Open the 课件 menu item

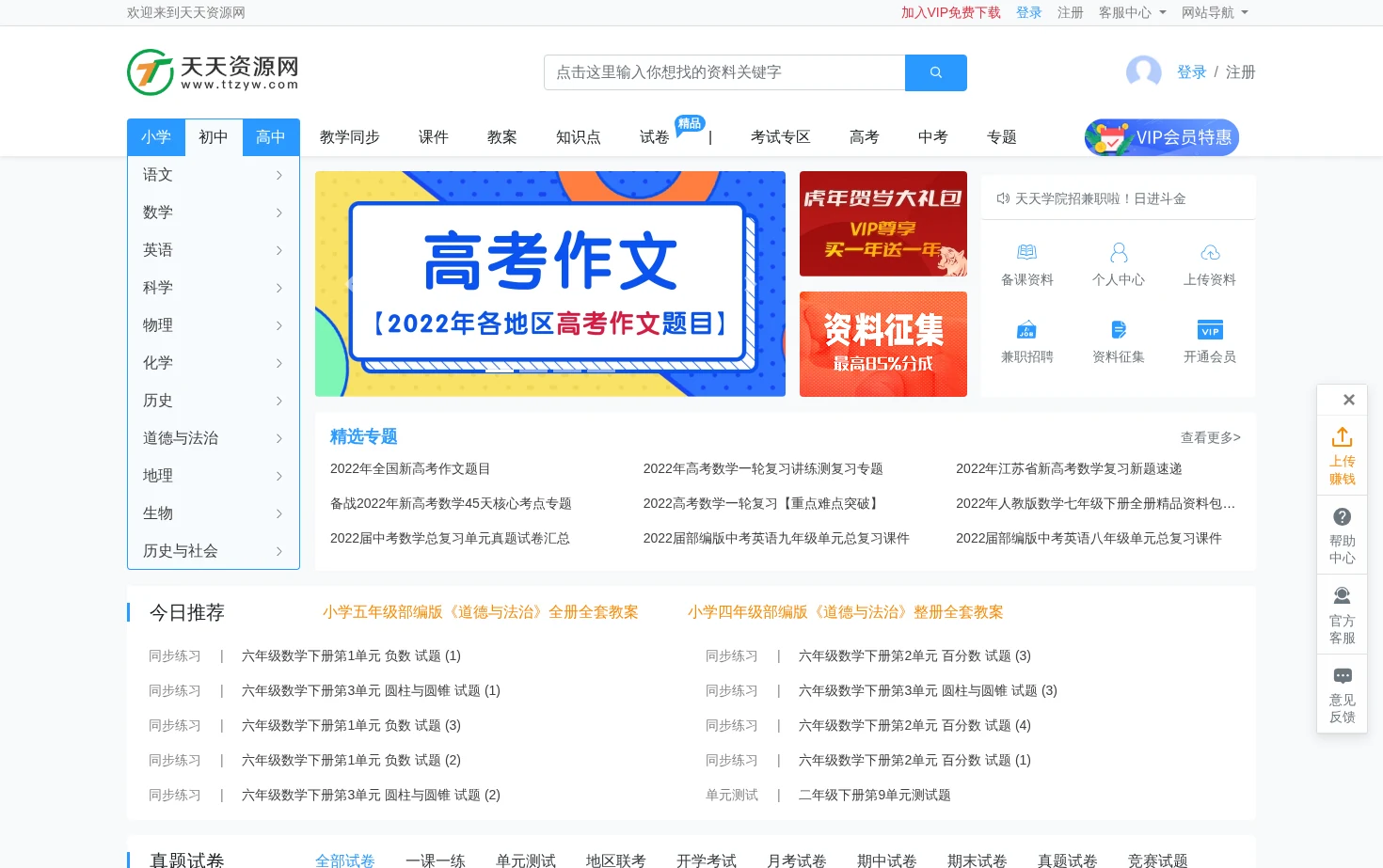(x=434, y=137)
